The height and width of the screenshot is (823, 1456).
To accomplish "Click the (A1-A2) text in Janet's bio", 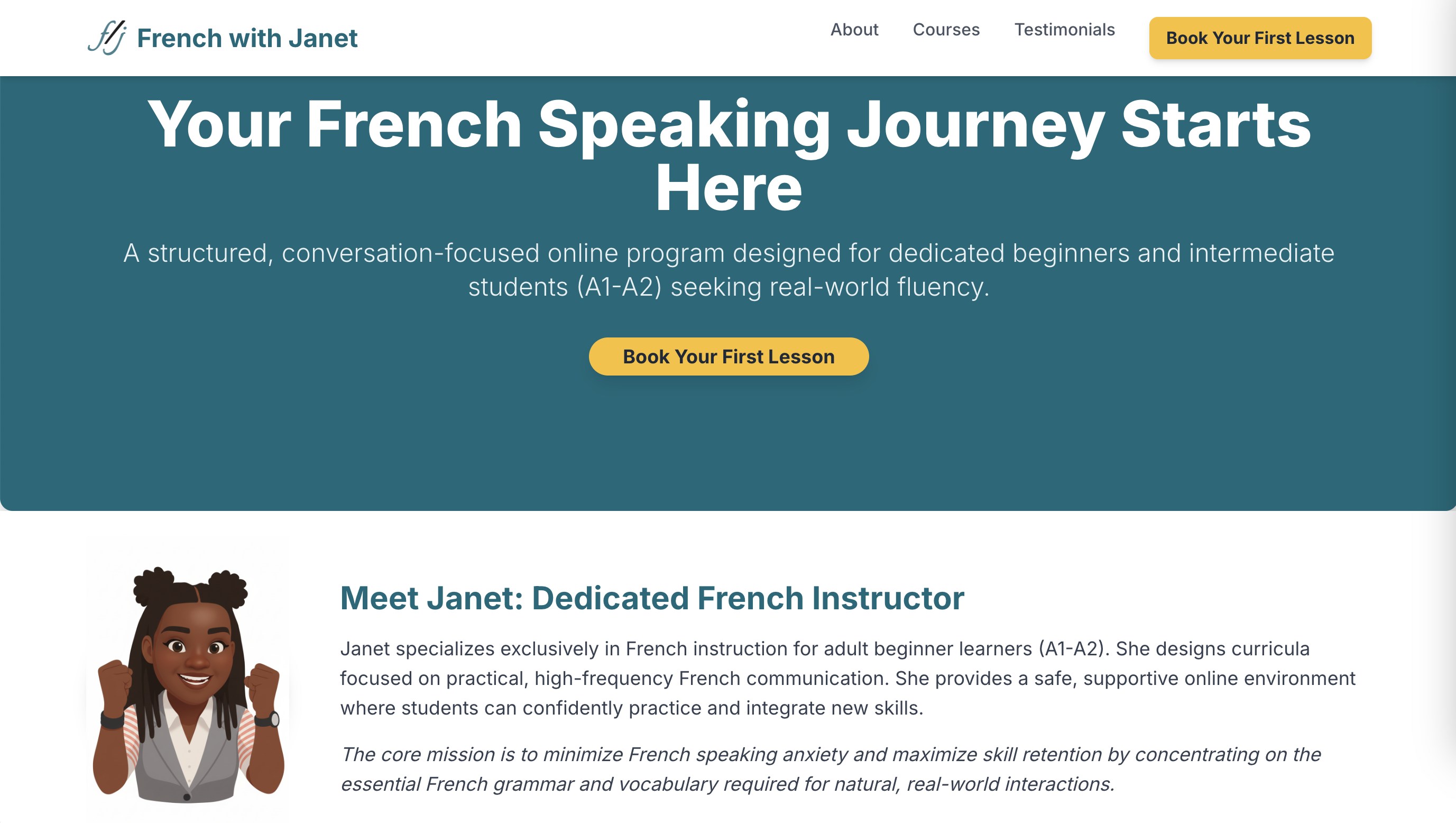I will pyautogui.click(x=1071, y=648).
